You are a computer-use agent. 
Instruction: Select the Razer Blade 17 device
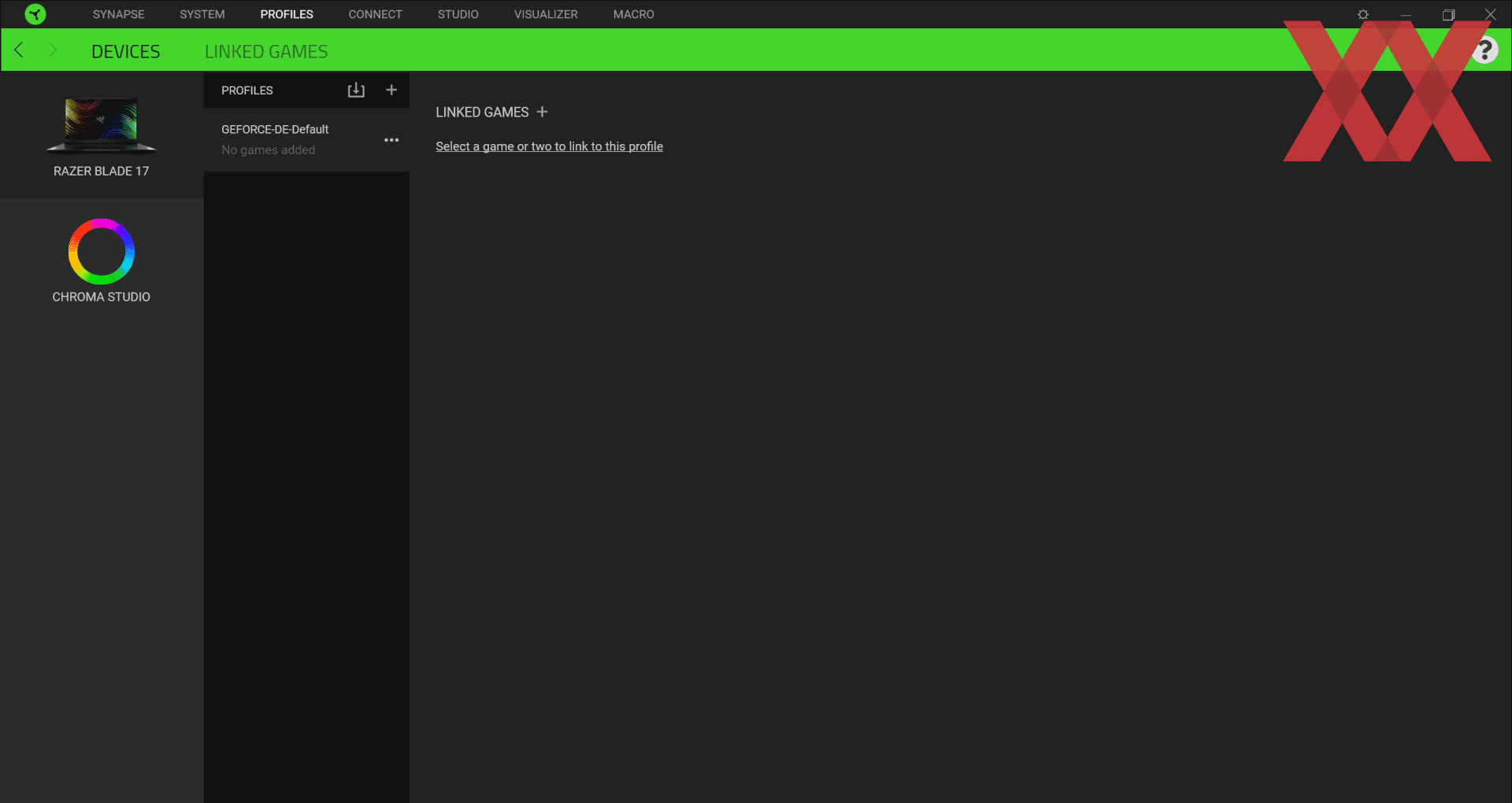[102, 135]
